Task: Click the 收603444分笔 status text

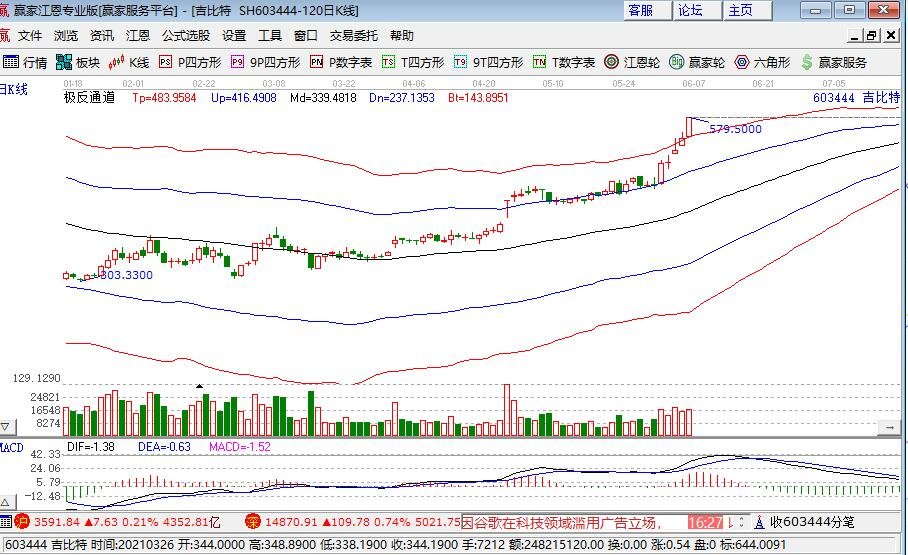Action: coord(812,522)
